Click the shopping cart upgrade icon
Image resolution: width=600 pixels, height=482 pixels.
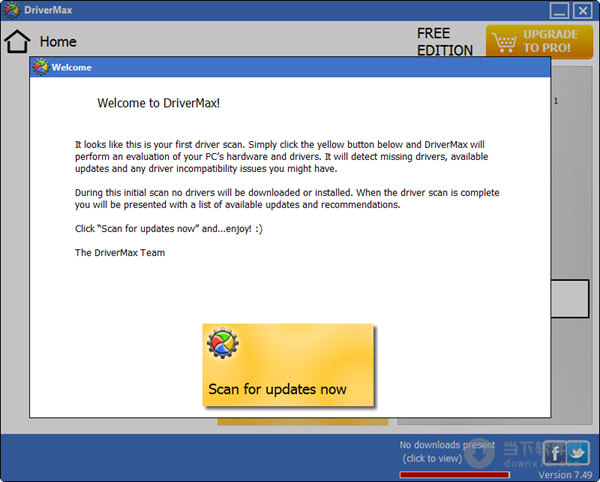click(x=504, y=42)
